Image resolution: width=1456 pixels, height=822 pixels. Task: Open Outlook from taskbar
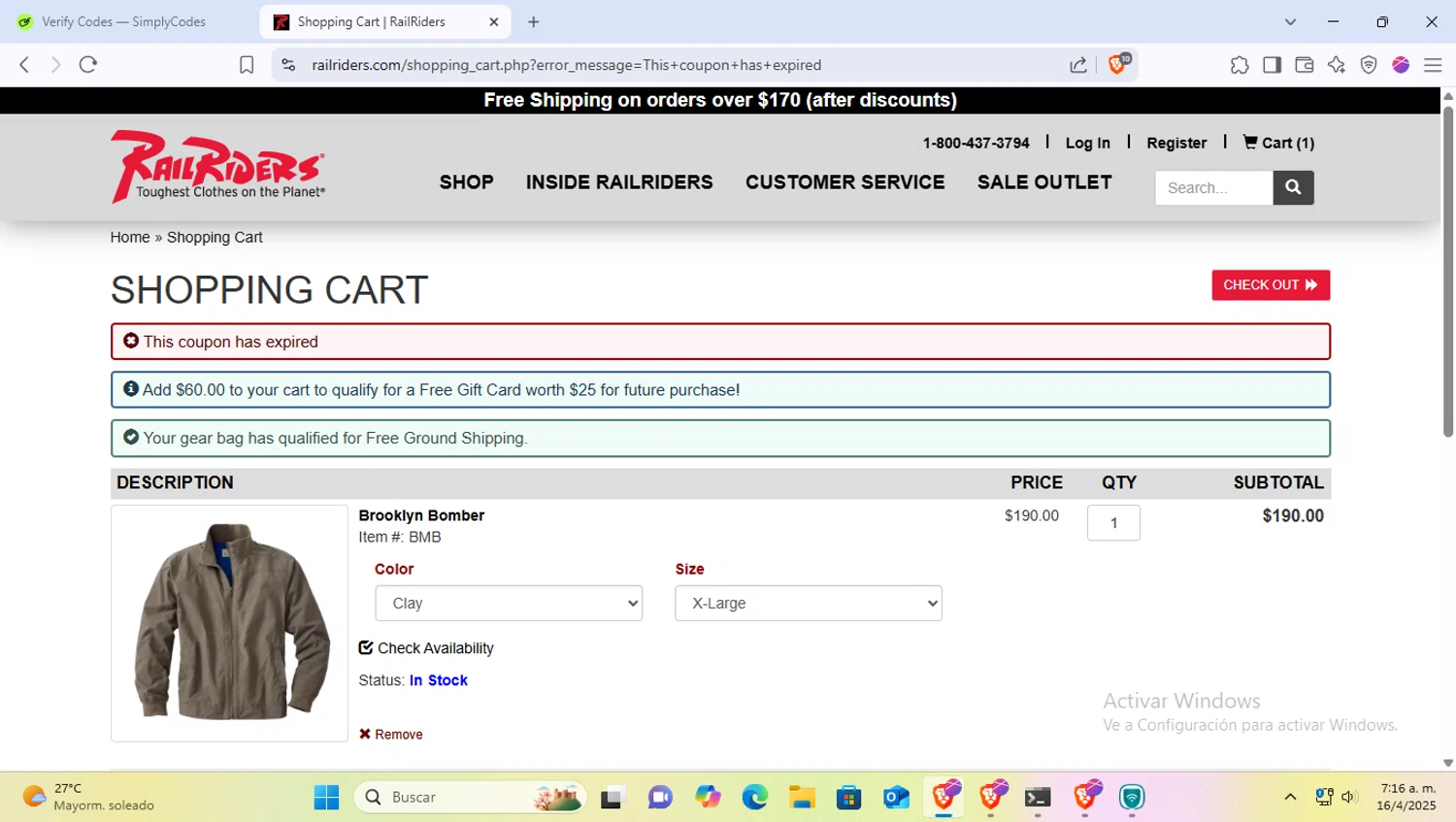pos(896,797)
